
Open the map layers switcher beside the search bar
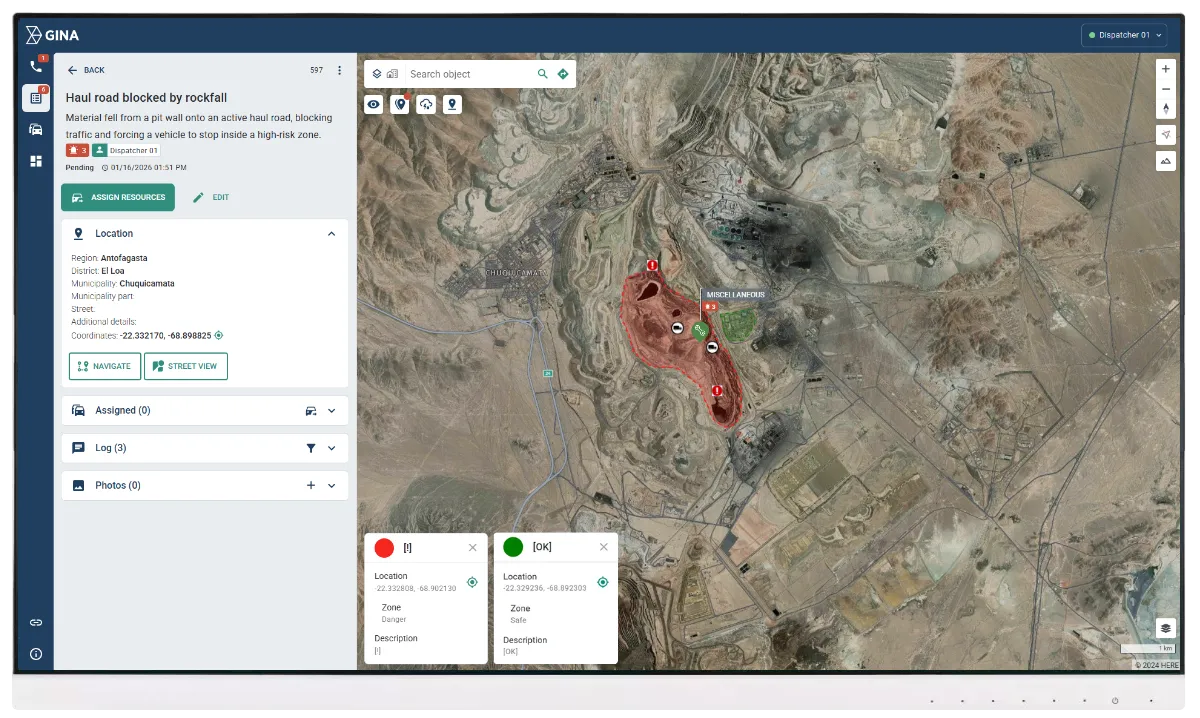[376, 72]
